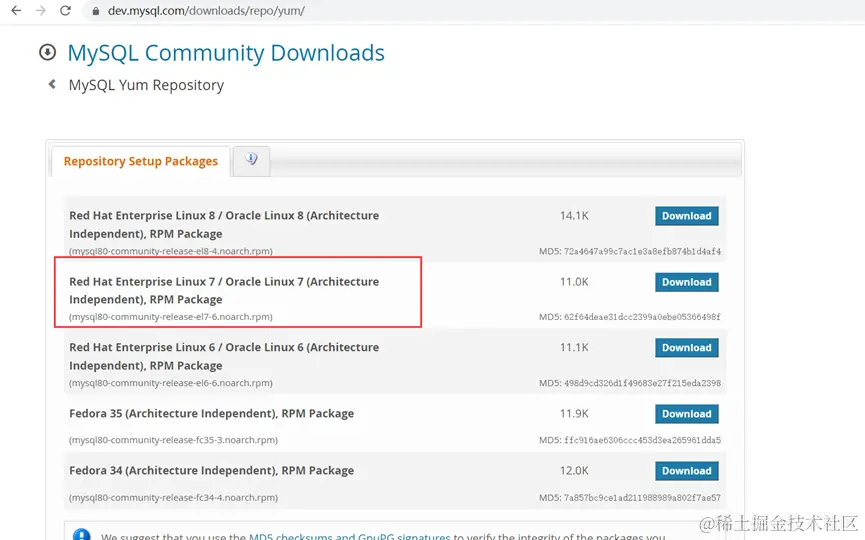Click the download circle icon beside the heading
Screen dimensions: 865x540
(47, 52)
